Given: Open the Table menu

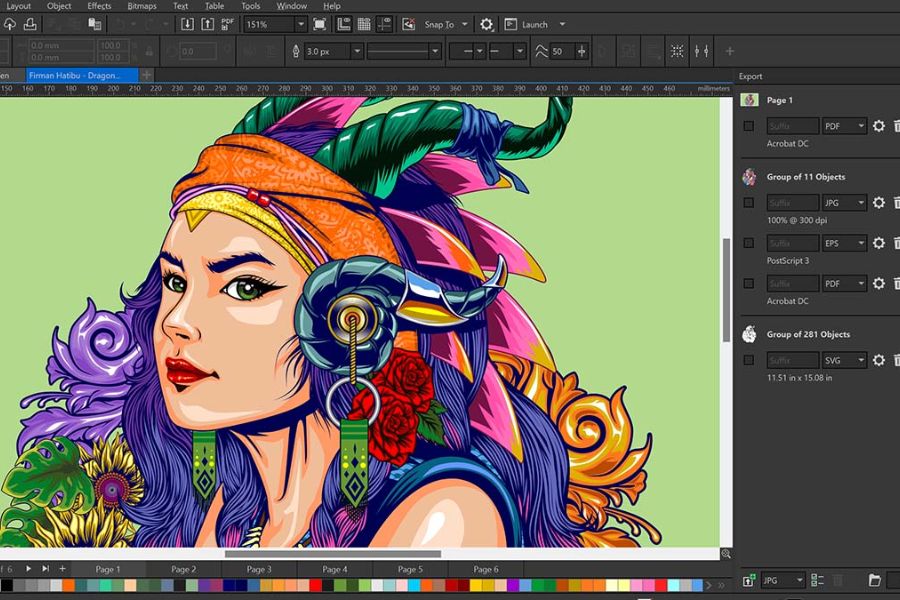Looking at the screenshot, I should click(215, 6).
